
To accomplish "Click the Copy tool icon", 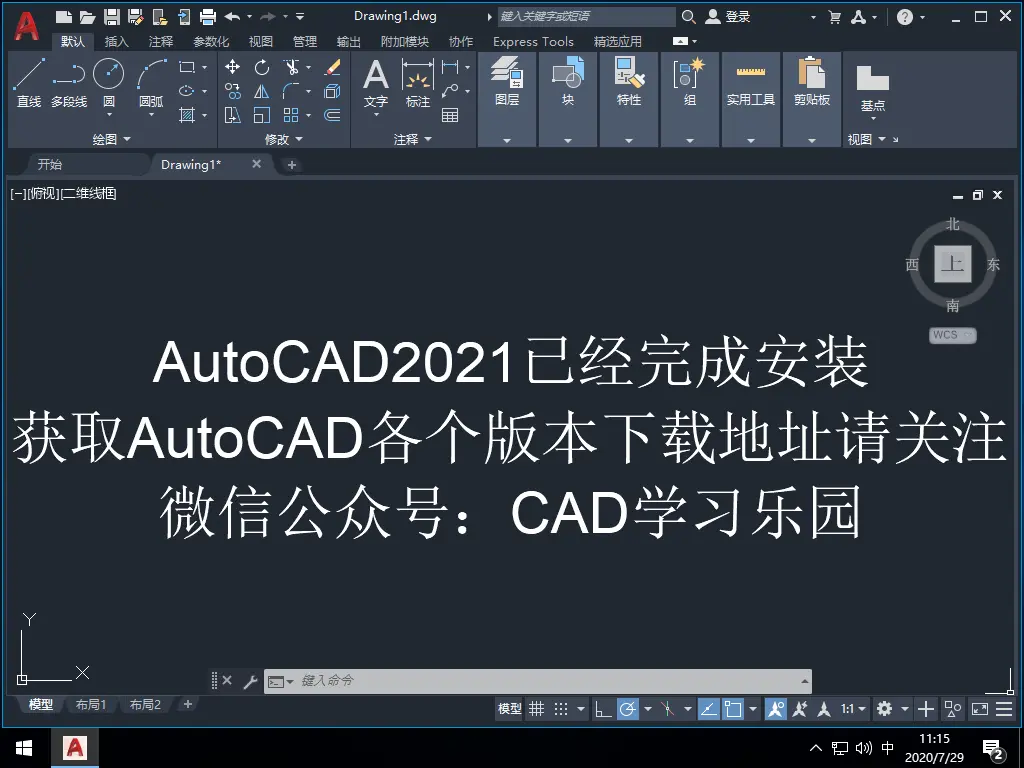I will [x=232, y=91].
